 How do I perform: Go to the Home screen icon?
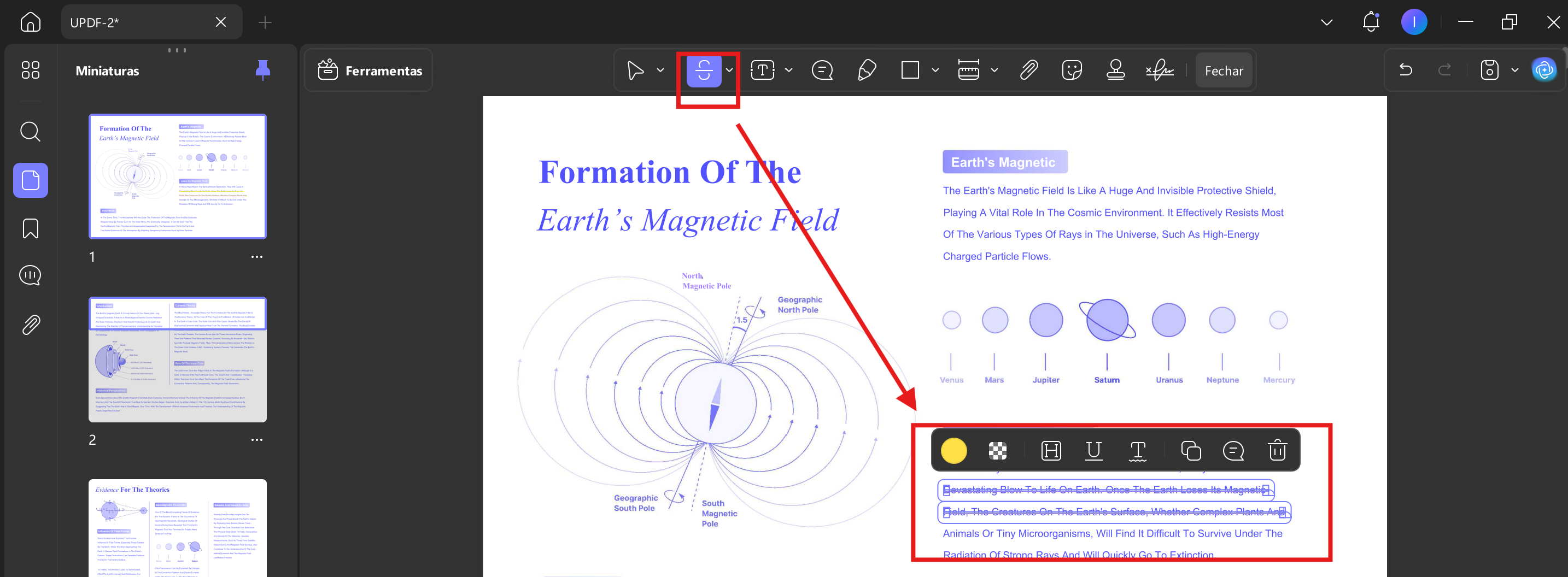click(x=31, y=22)
